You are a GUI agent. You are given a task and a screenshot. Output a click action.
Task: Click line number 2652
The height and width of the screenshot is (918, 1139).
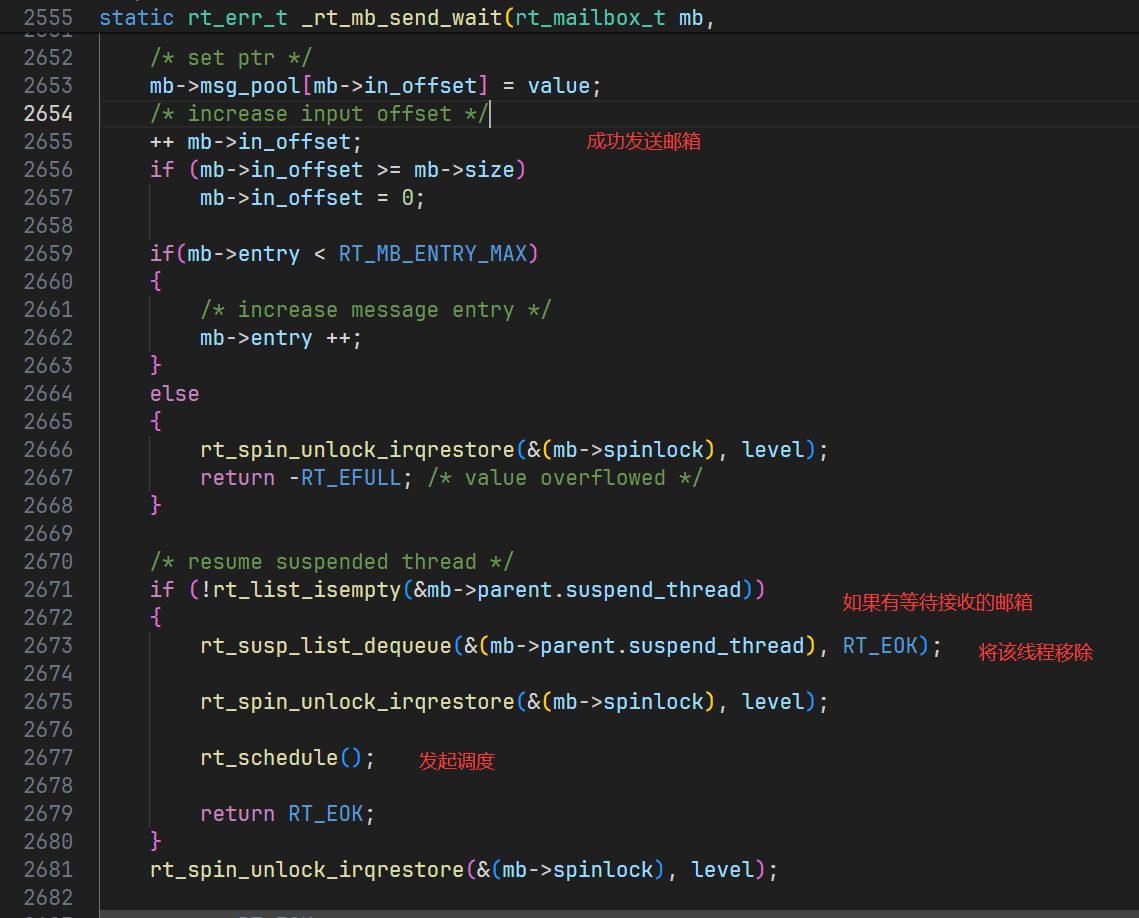coord(48,57)
